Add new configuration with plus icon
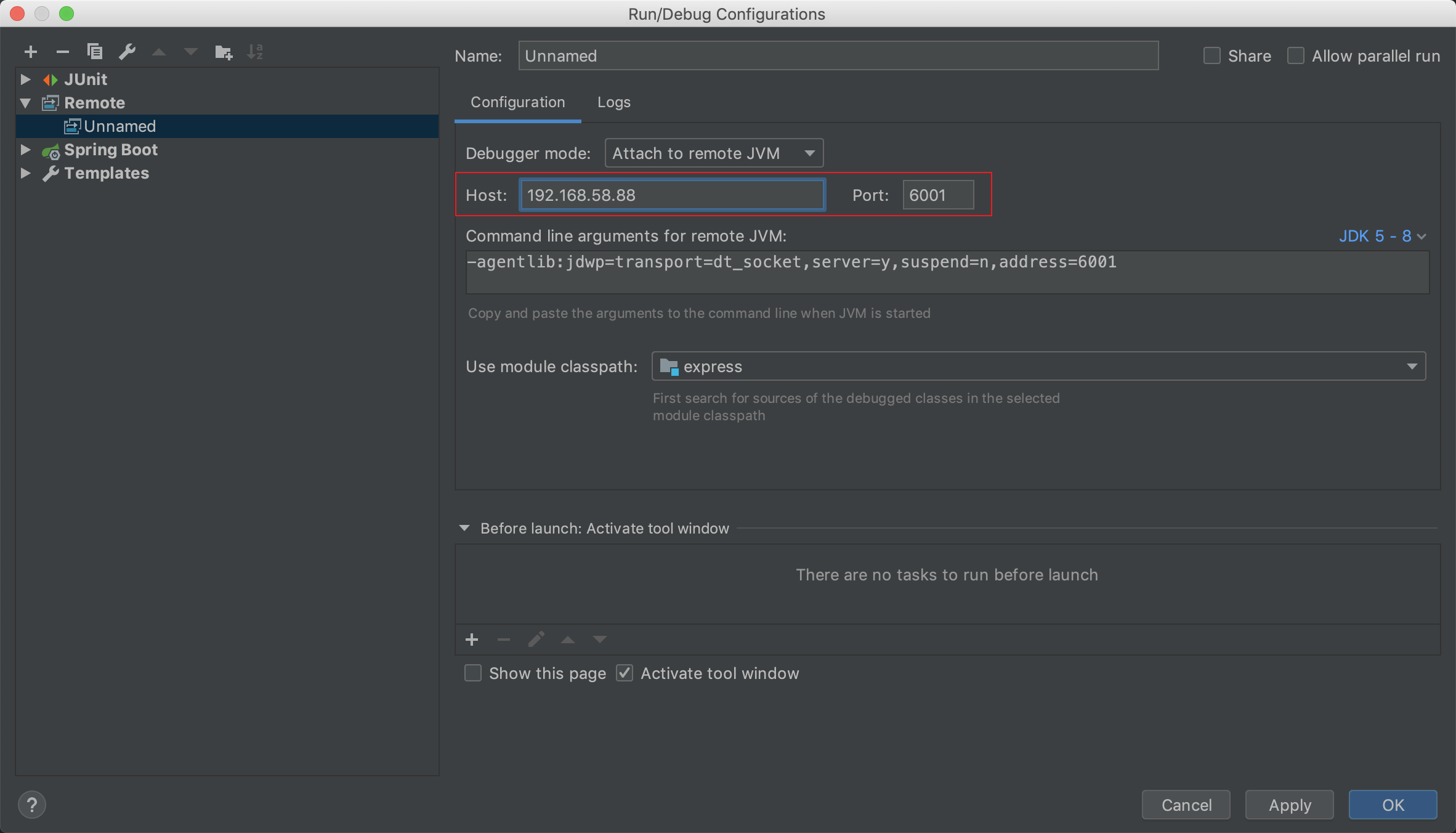Image resolution: width=1456 pixels, height=833 pixels. tap(30, 52)
